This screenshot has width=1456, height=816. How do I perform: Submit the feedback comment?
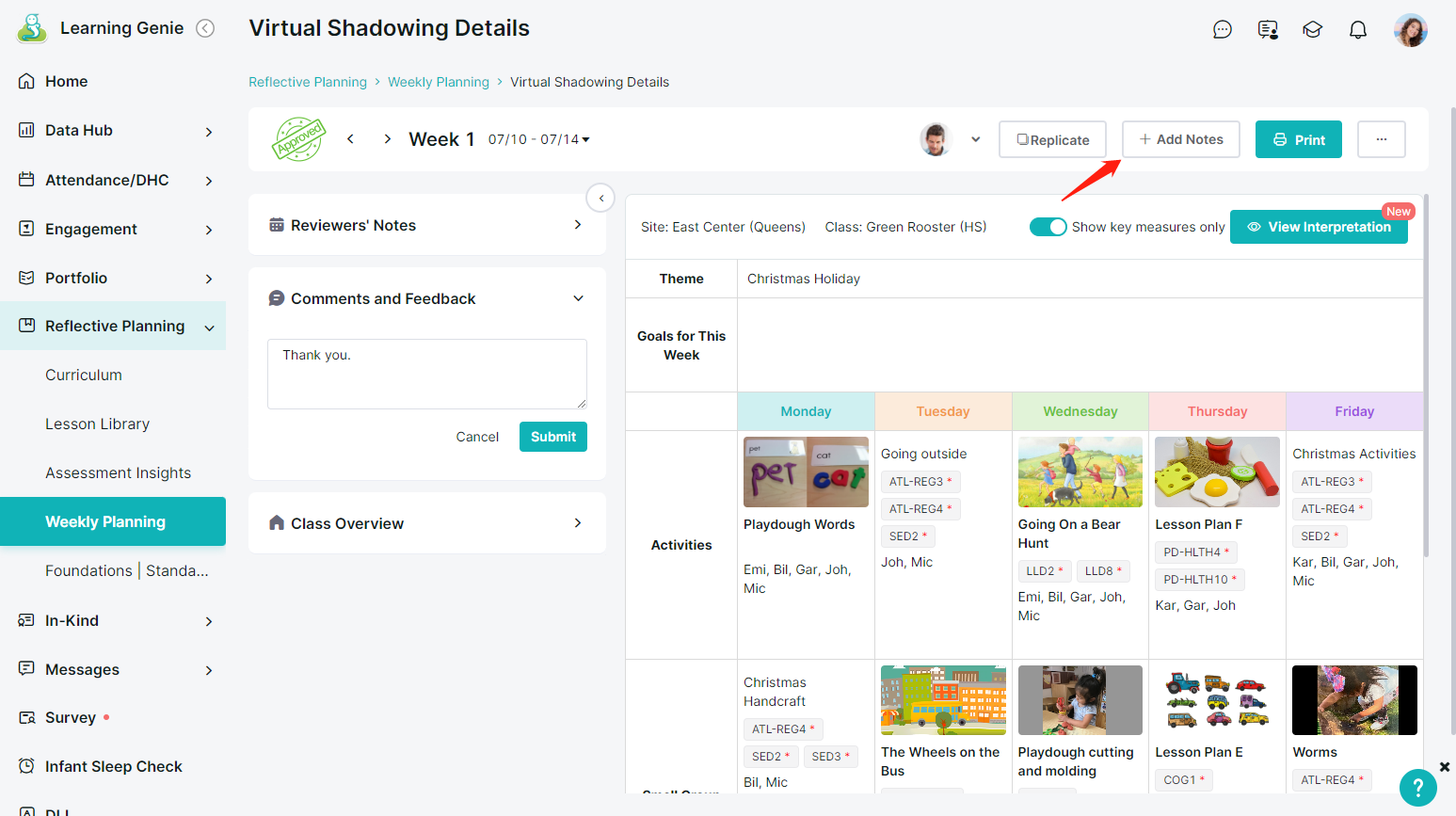(x=553, y=437)
